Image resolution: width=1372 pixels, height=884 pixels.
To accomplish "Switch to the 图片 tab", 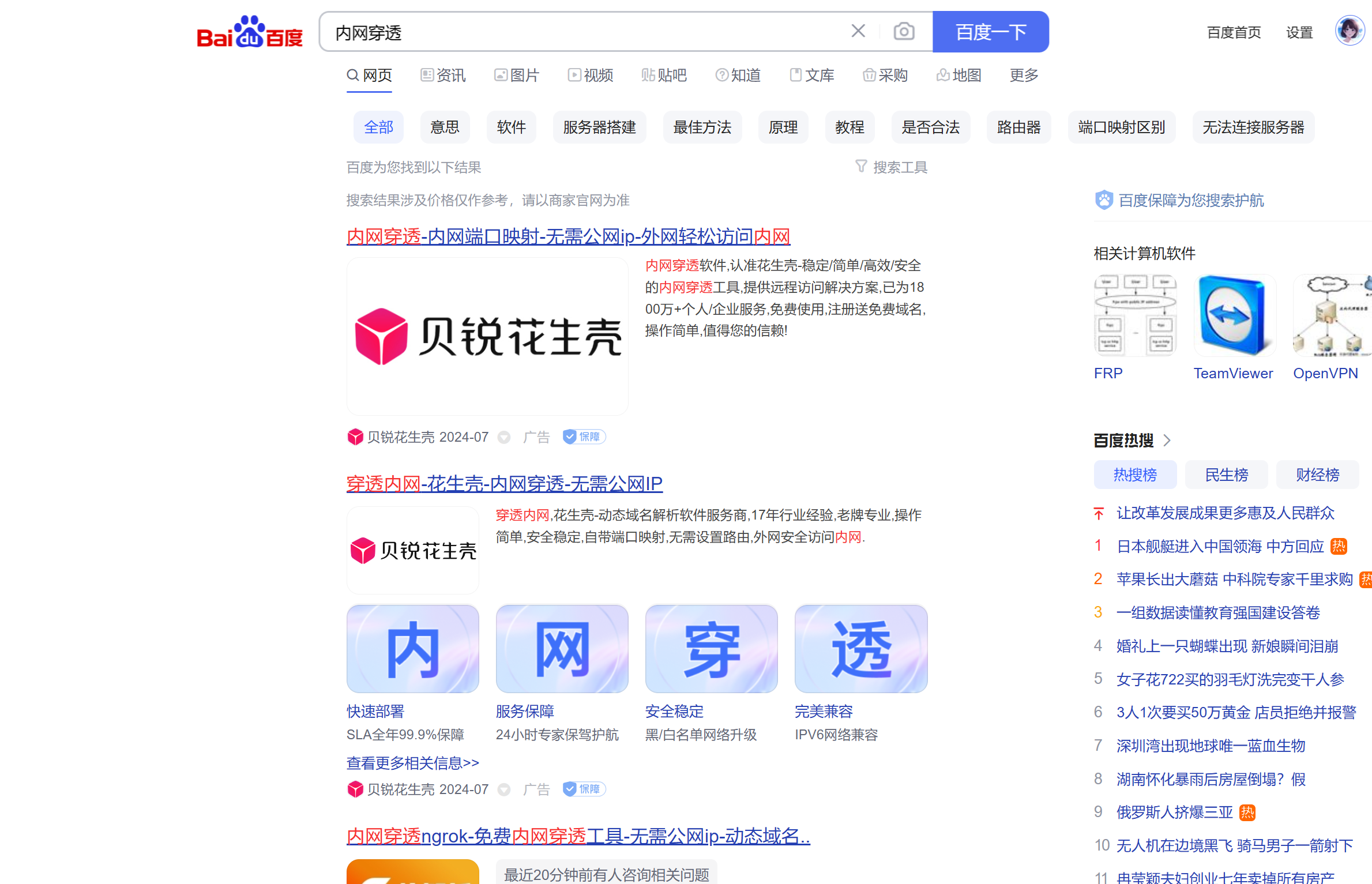I will click(517, 76).
